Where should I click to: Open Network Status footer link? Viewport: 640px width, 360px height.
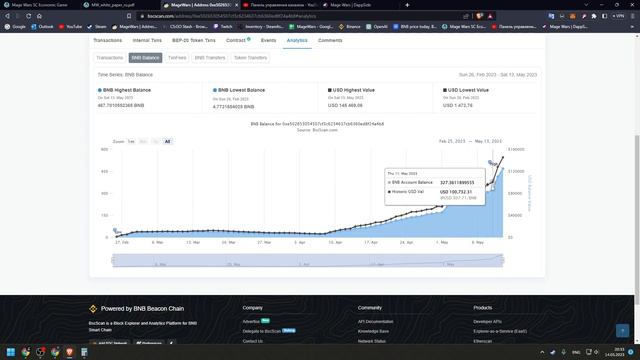[371, 341]
